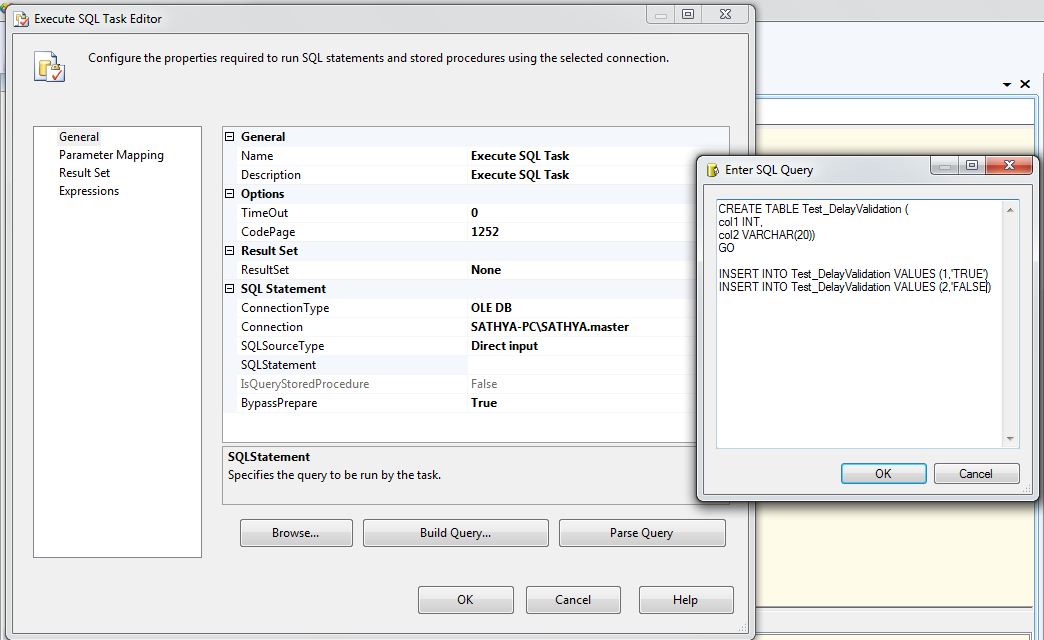
Task: Select the Result Set page on the left
Action: [84, 173]
